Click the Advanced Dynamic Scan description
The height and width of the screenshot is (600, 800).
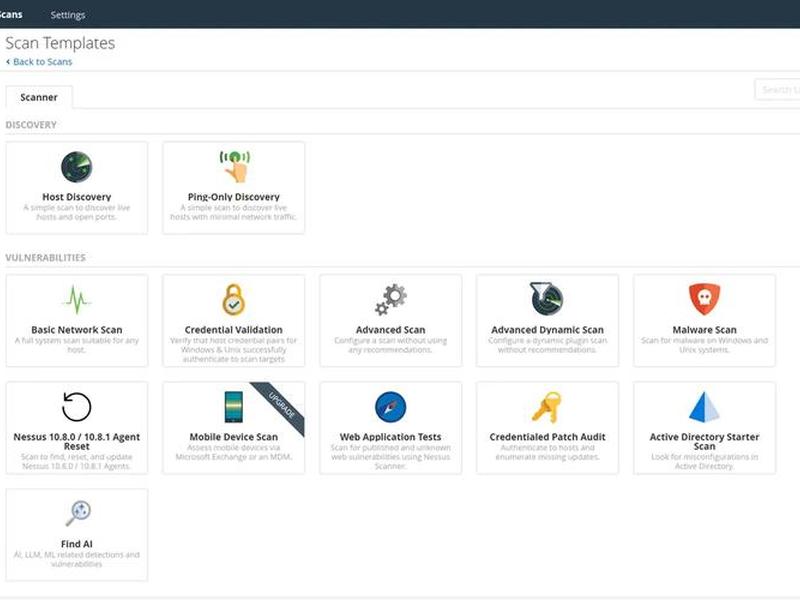tap(547, 345)
